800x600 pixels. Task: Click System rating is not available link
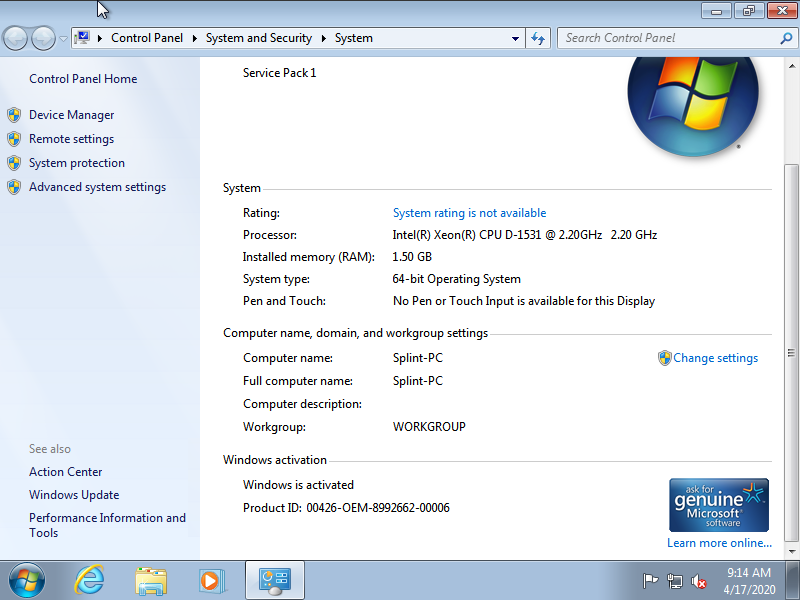[x=469, y=213]
